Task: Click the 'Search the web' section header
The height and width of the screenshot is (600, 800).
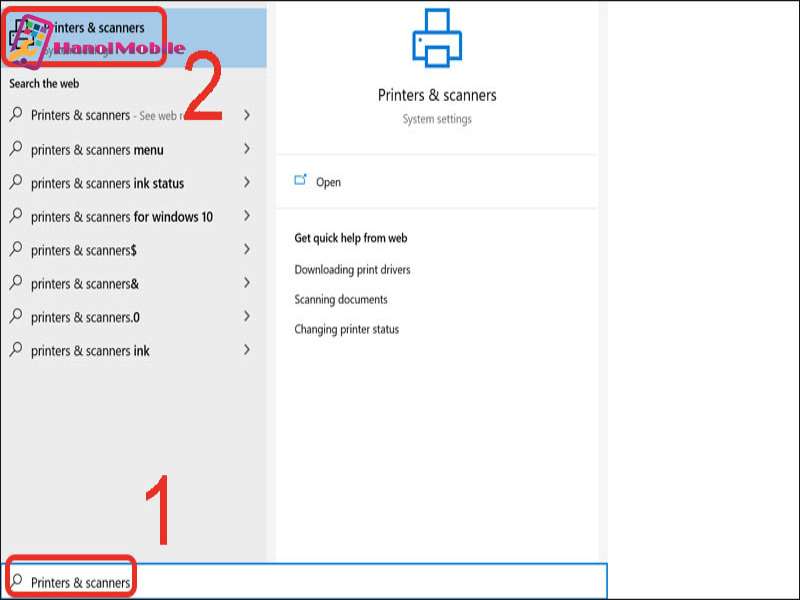Action: pyautogui.click(x=44, y=84)
